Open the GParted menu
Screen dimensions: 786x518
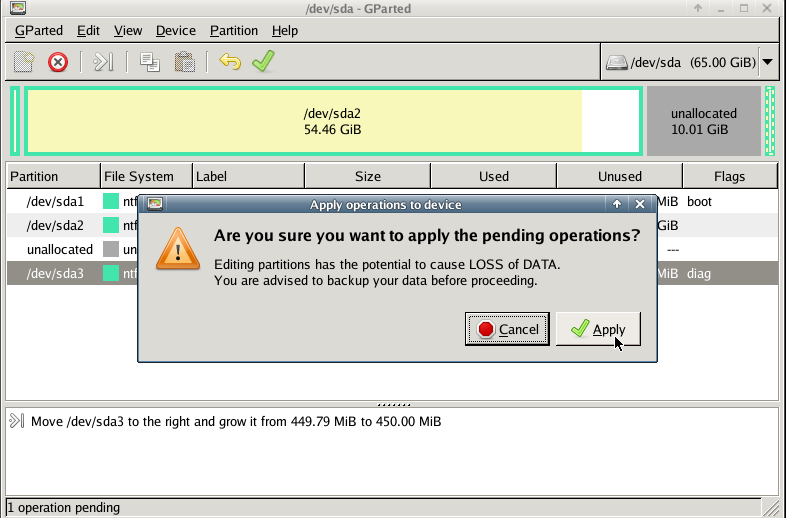[x=39, y=30]
